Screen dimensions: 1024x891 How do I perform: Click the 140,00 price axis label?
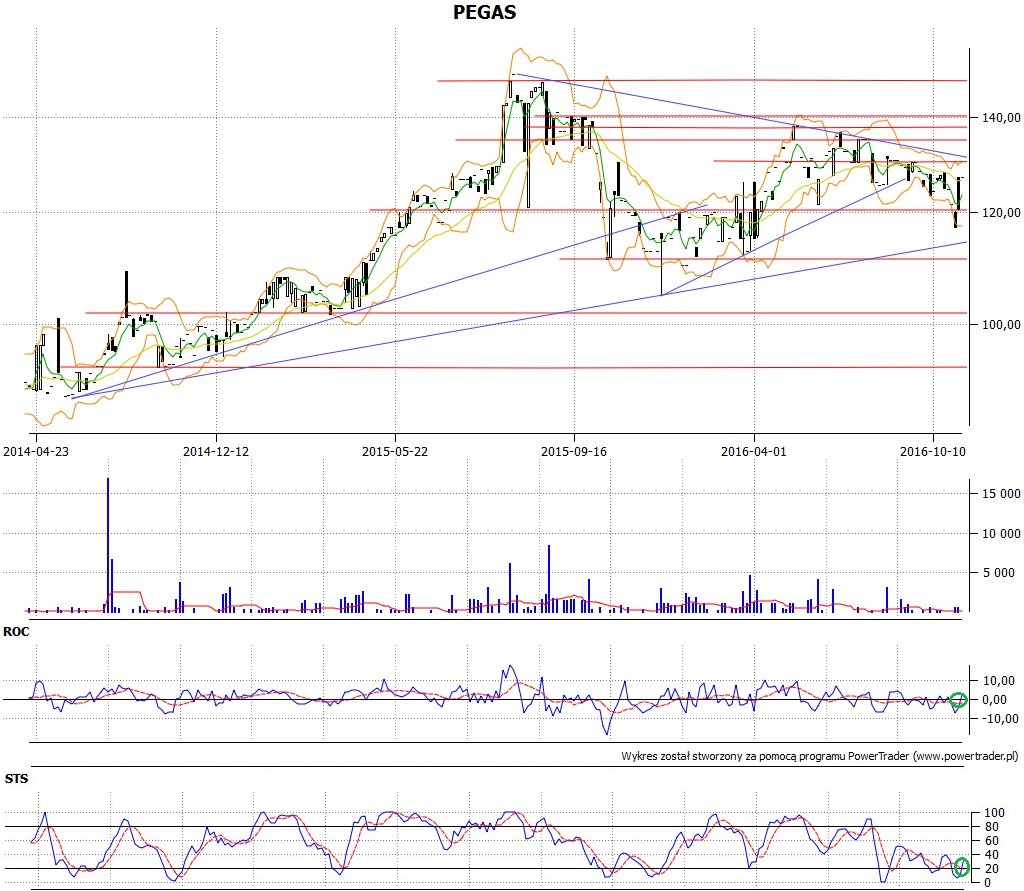(1001, 118)
